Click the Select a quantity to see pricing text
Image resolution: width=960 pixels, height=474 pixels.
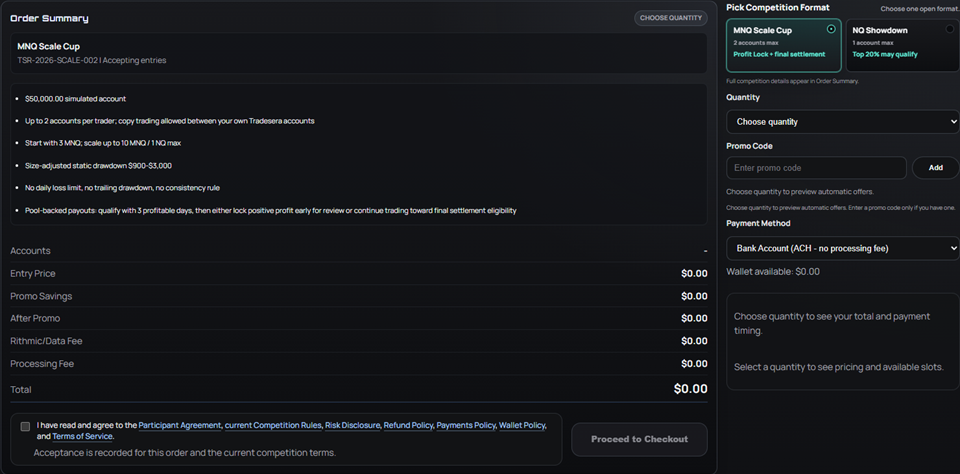coord(839,367)
